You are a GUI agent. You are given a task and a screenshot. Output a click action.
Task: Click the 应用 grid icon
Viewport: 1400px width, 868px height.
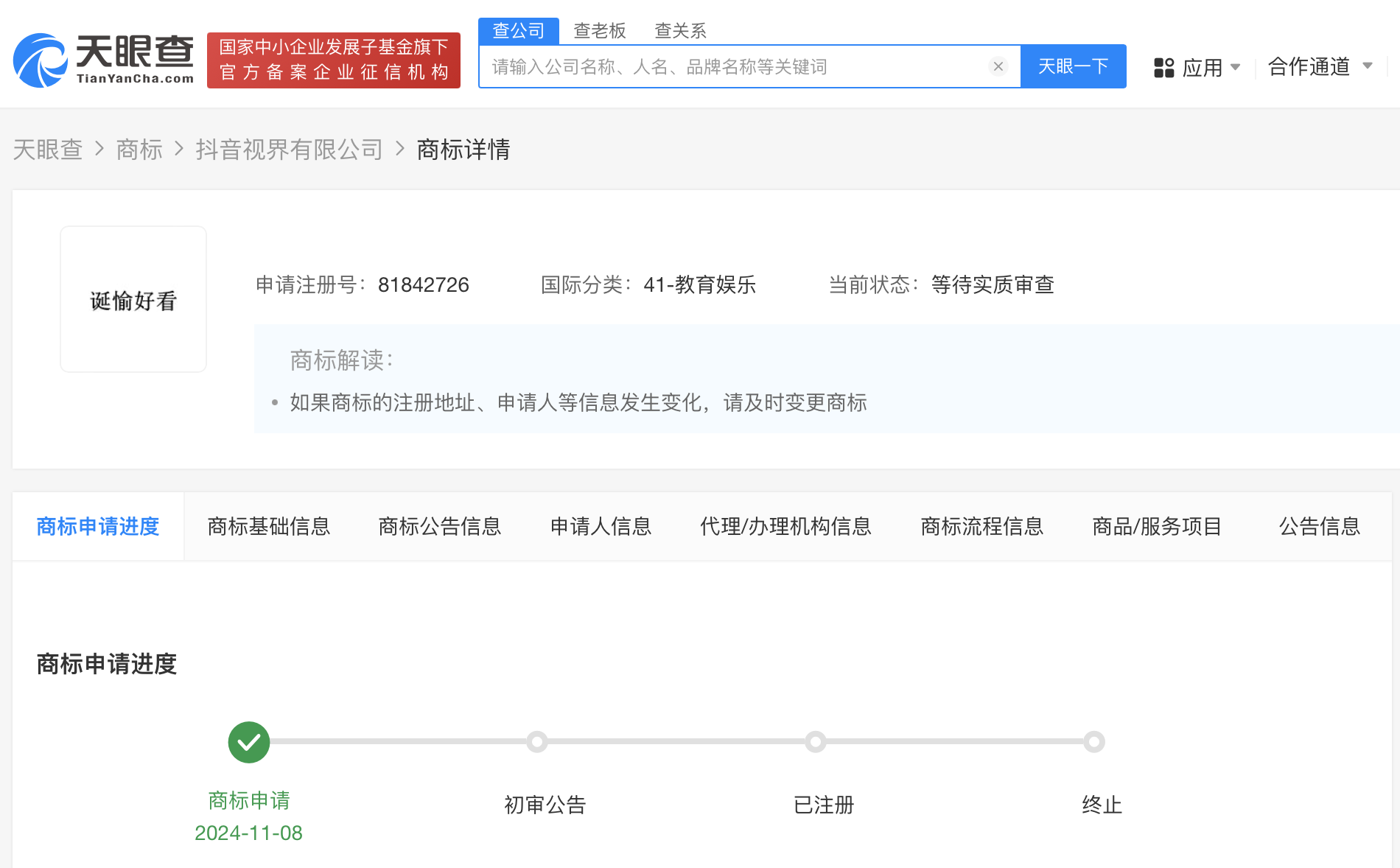pos(1163,68)
